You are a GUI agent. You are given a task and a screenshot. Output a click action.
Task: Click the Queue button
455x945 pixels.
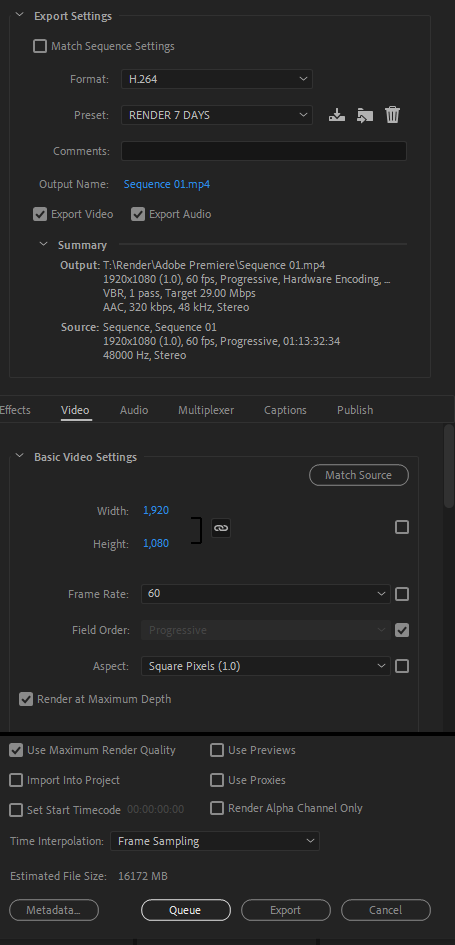(x=186, y=910)
